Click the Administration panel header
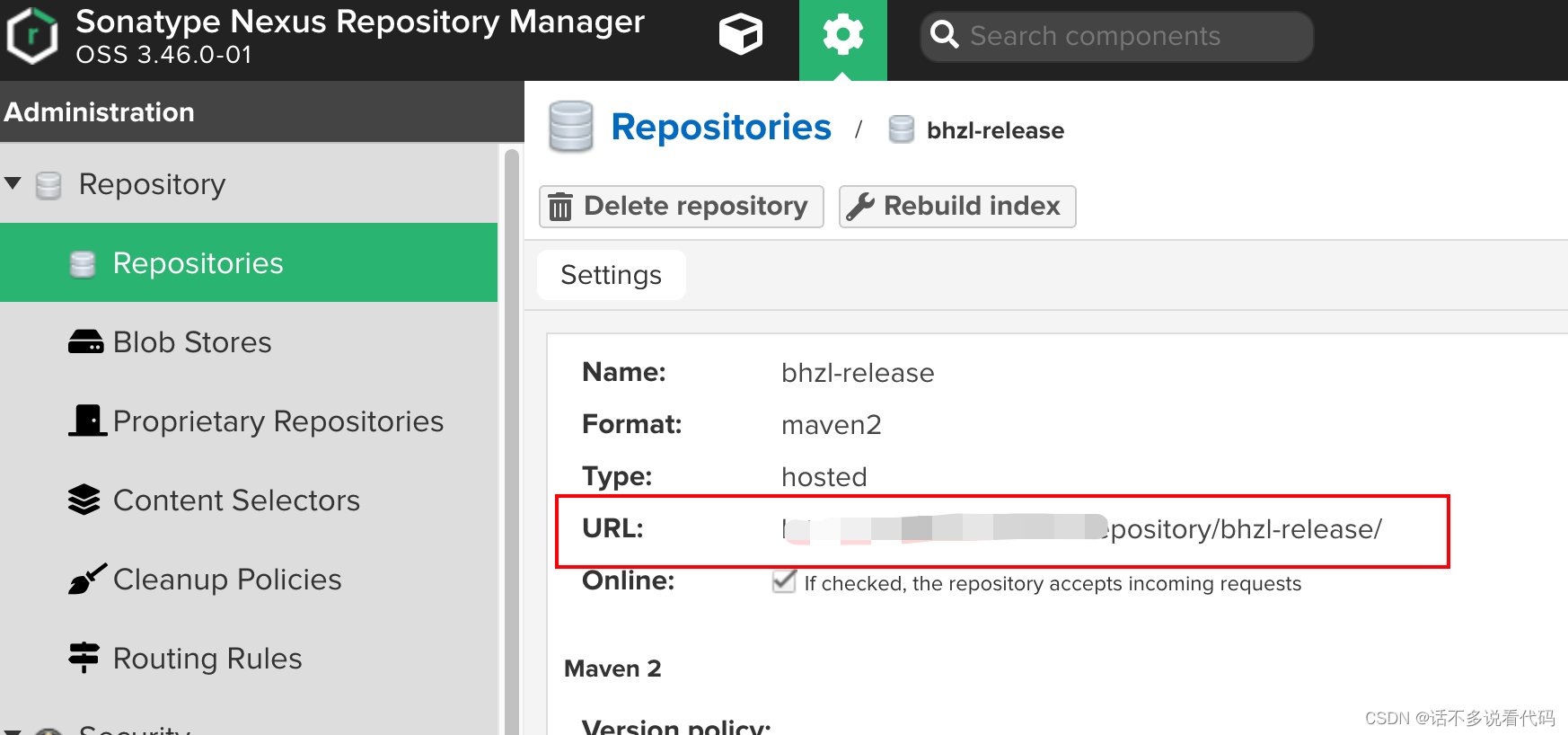Screen dimensions: 1568x735 [x=261, y=112]
